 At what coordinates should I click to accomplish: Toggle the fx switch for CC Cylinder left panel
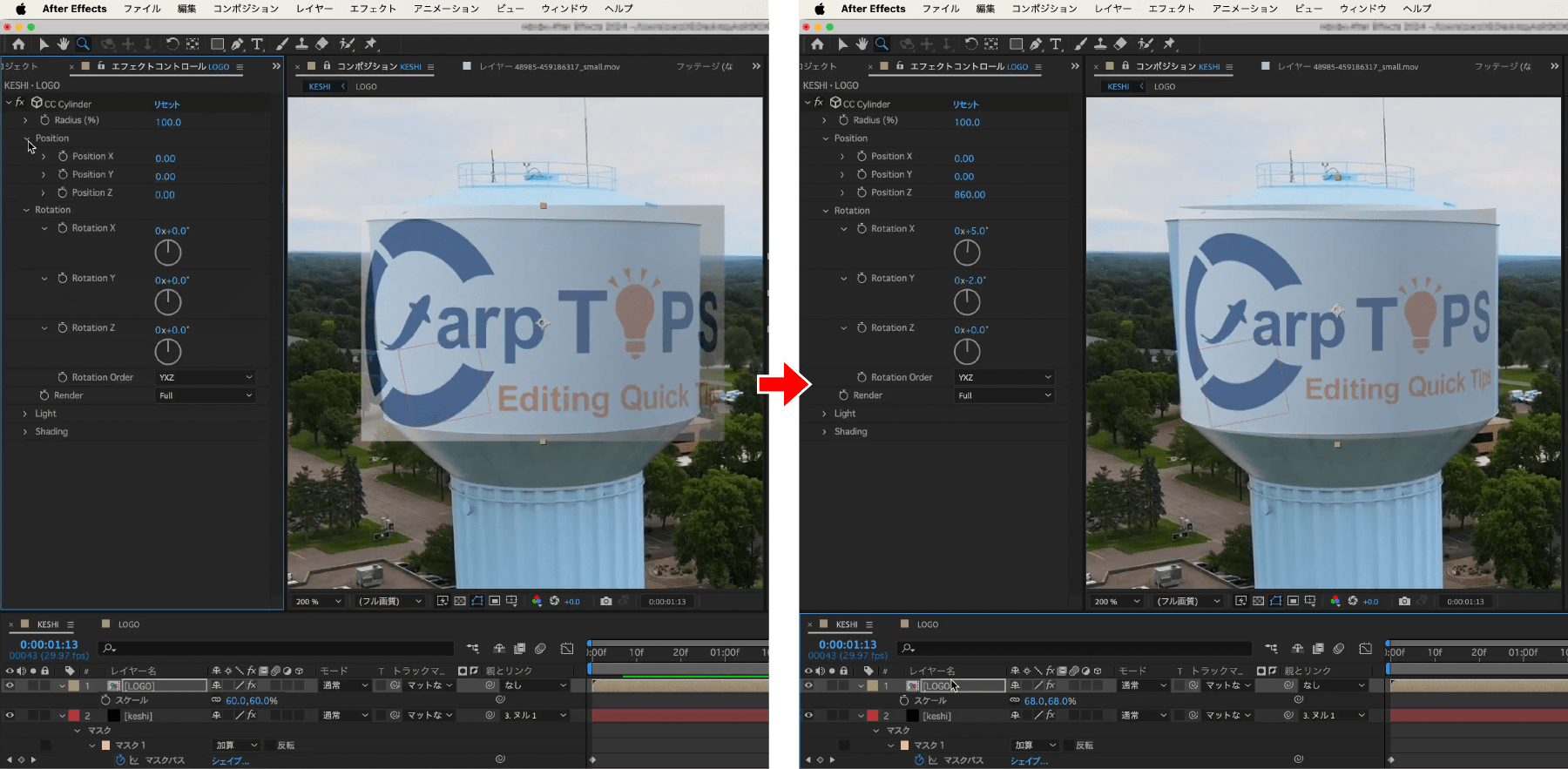coord(20,103)
